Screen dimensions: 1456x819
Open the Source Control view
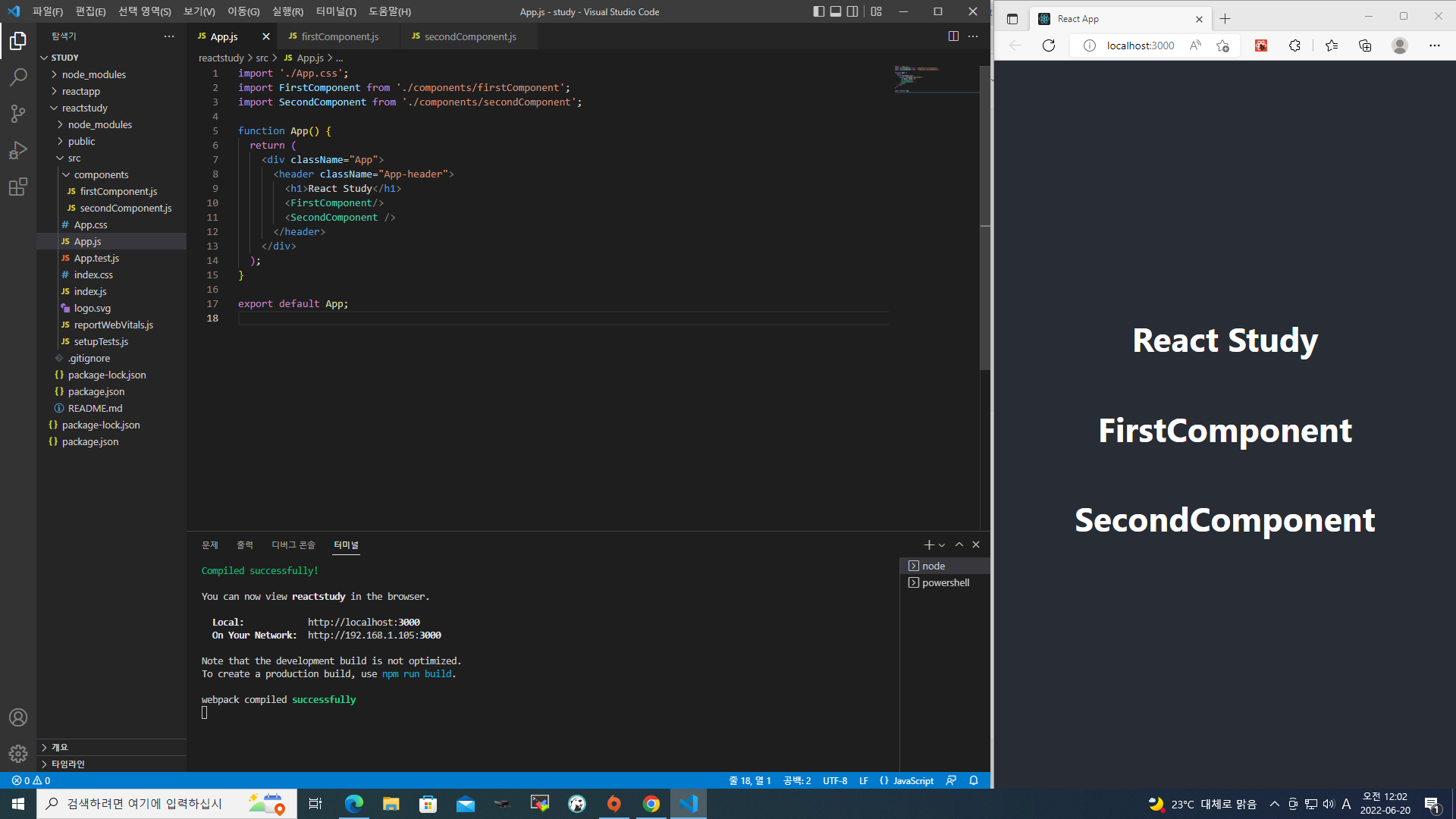point(18,114)
